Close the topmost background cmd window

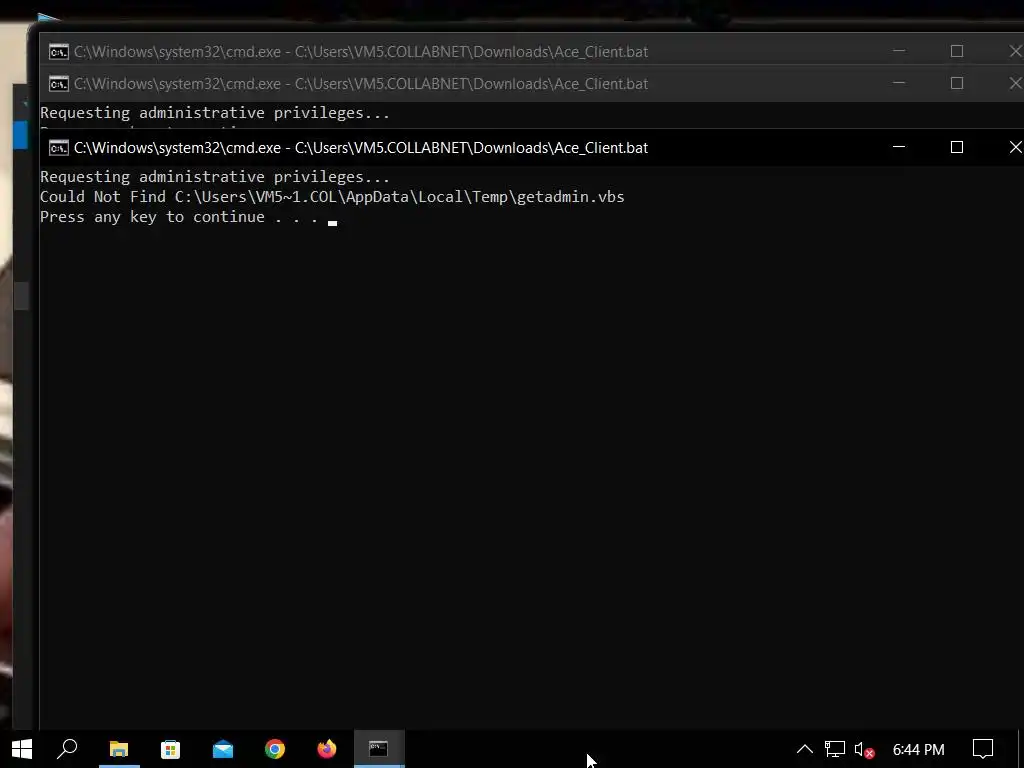(x=1014, y=51)
